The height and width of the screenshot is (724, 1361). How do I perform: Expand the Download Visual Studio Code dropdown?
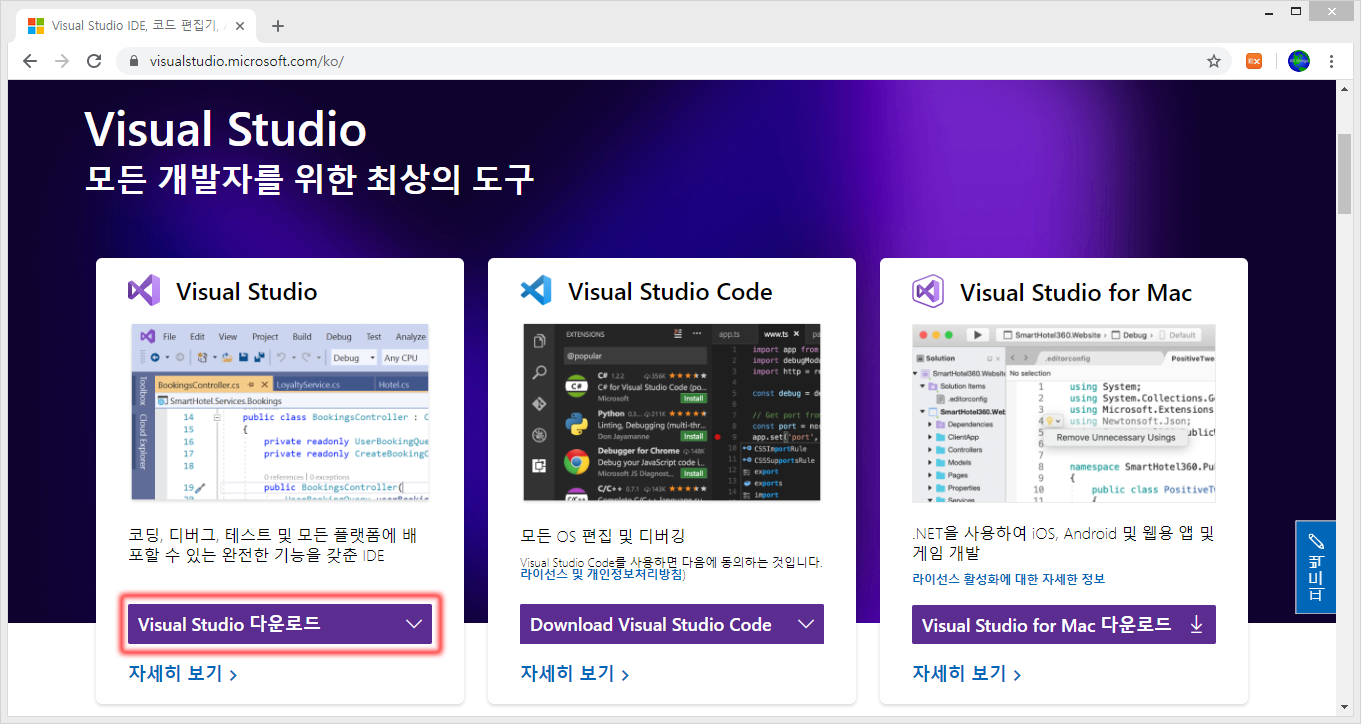(x=806, y=624)
